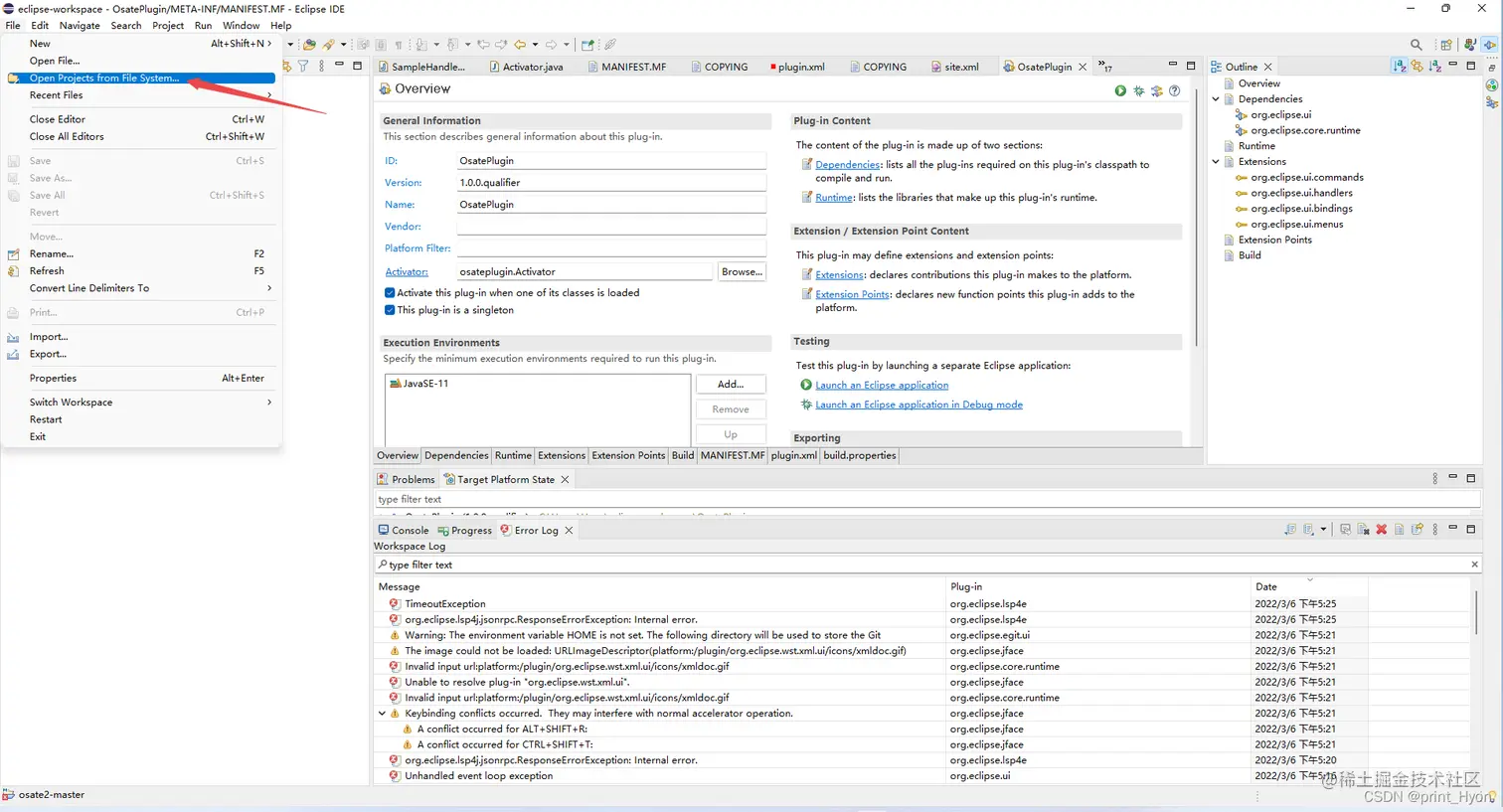Open the Activator hyperlink
Screen dimensions: 1503x812
pyautogui.click(x=407, y=271)
